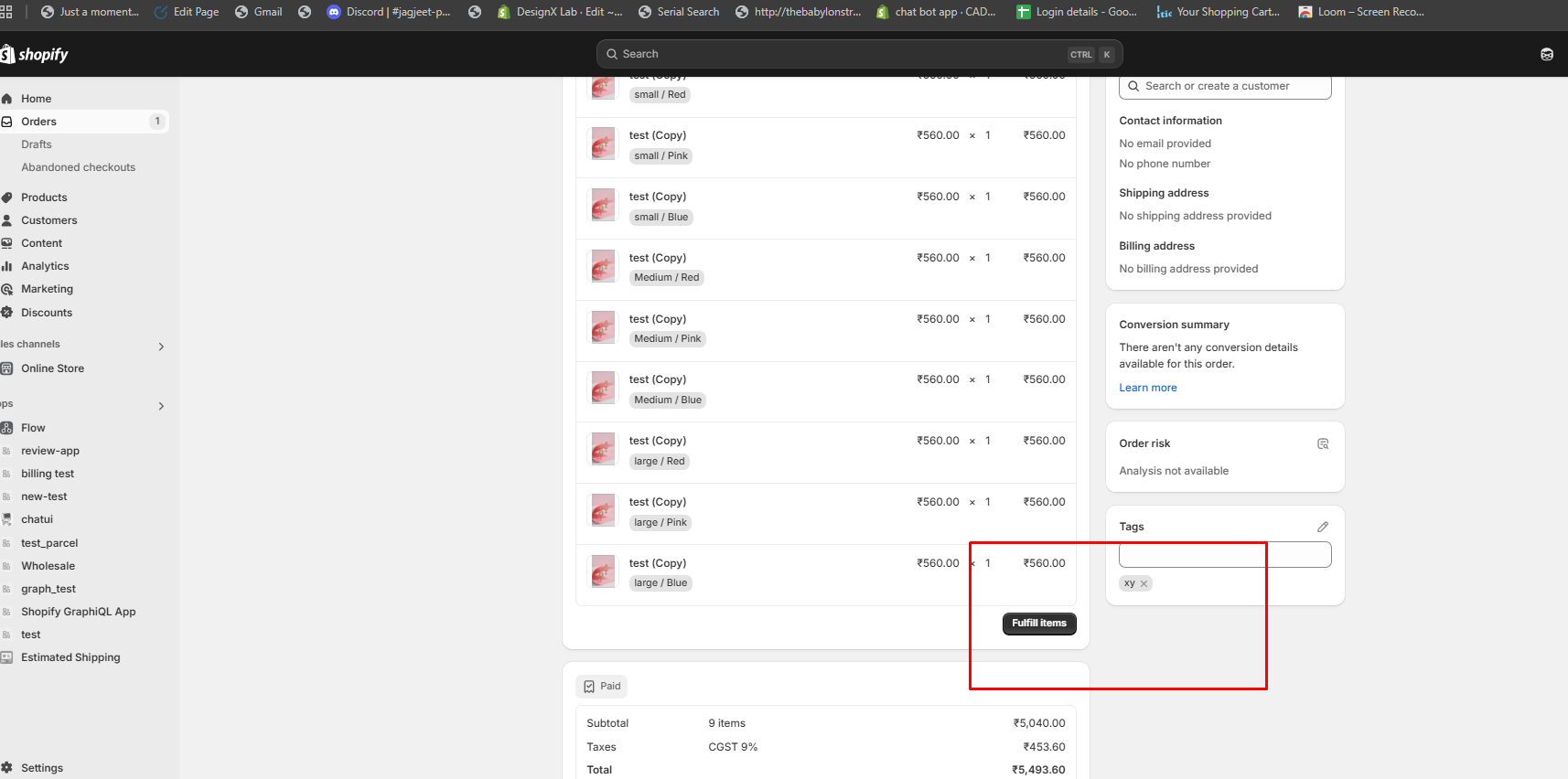The width and height of the screenshot is (1568, 779).
Task: Click the Tags edit pencil icon
Action: [1323, 527]
